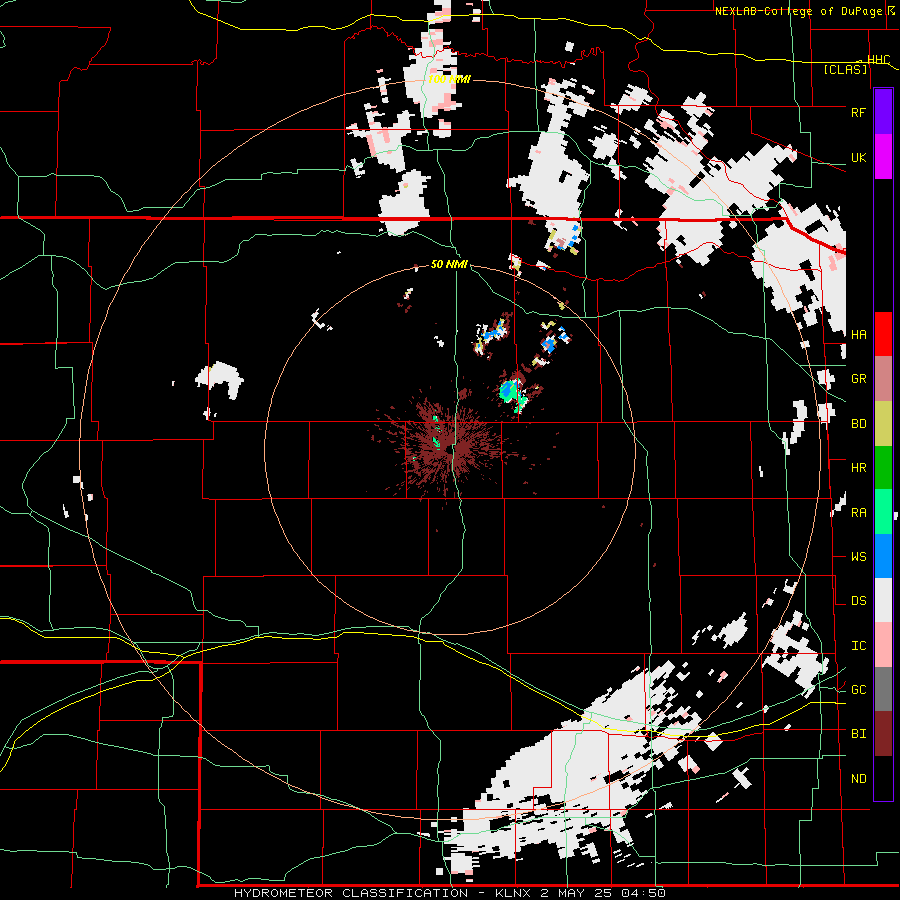Click the 'HHC' product label
This screenshot has width=900, height=900.
tap(878, 60)
